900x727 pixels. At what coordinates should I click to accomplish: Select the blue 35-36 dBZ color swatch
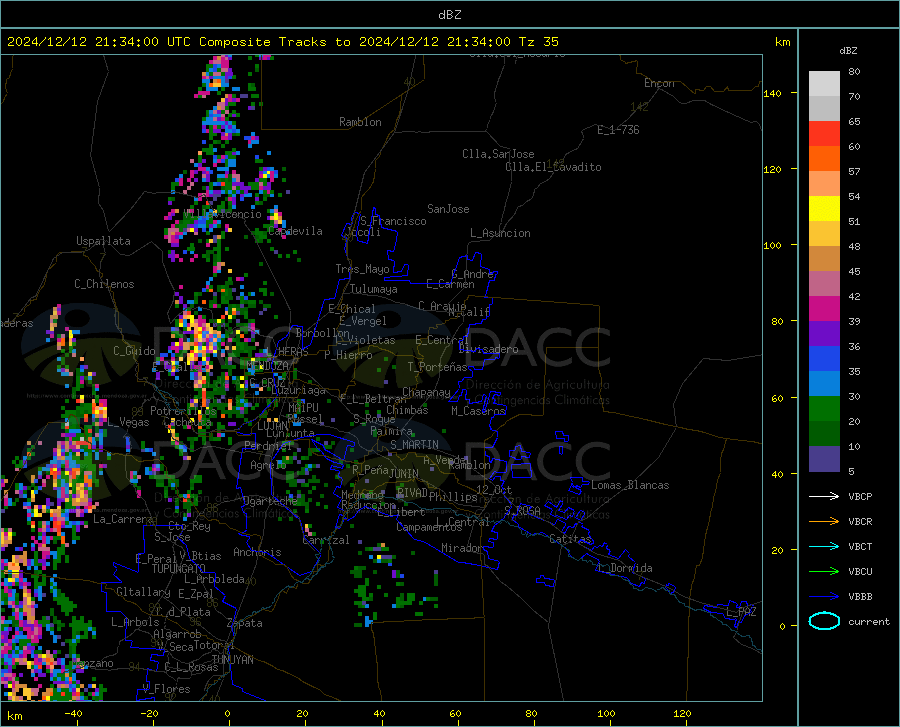tap(824, 359)
